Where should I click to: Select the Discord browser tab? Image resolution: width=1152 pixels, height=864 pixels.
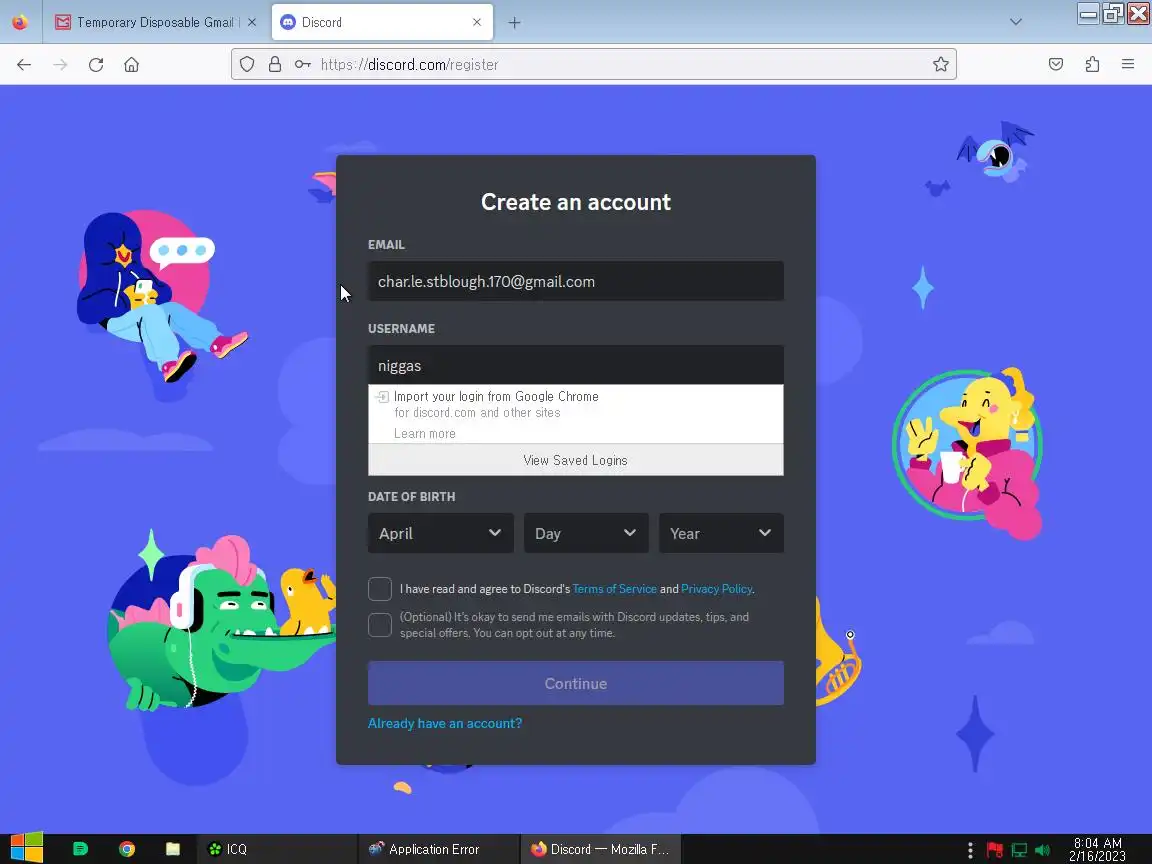(382, 22)
